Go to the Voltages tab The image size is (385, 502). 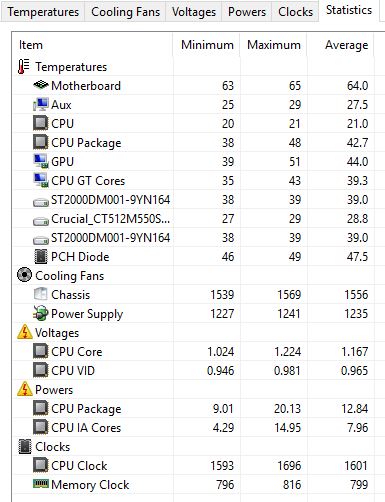[x=194, y=12]
